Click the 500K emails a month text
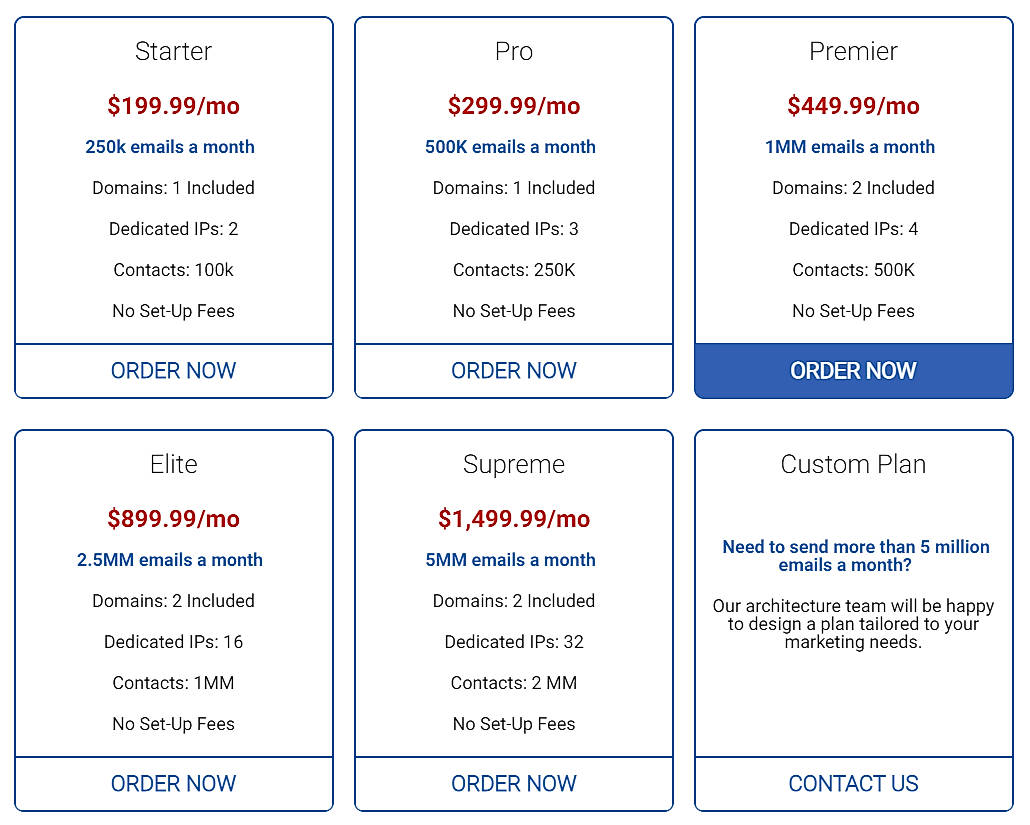Viewport: 1030px width, 825px height. [511, 146]
